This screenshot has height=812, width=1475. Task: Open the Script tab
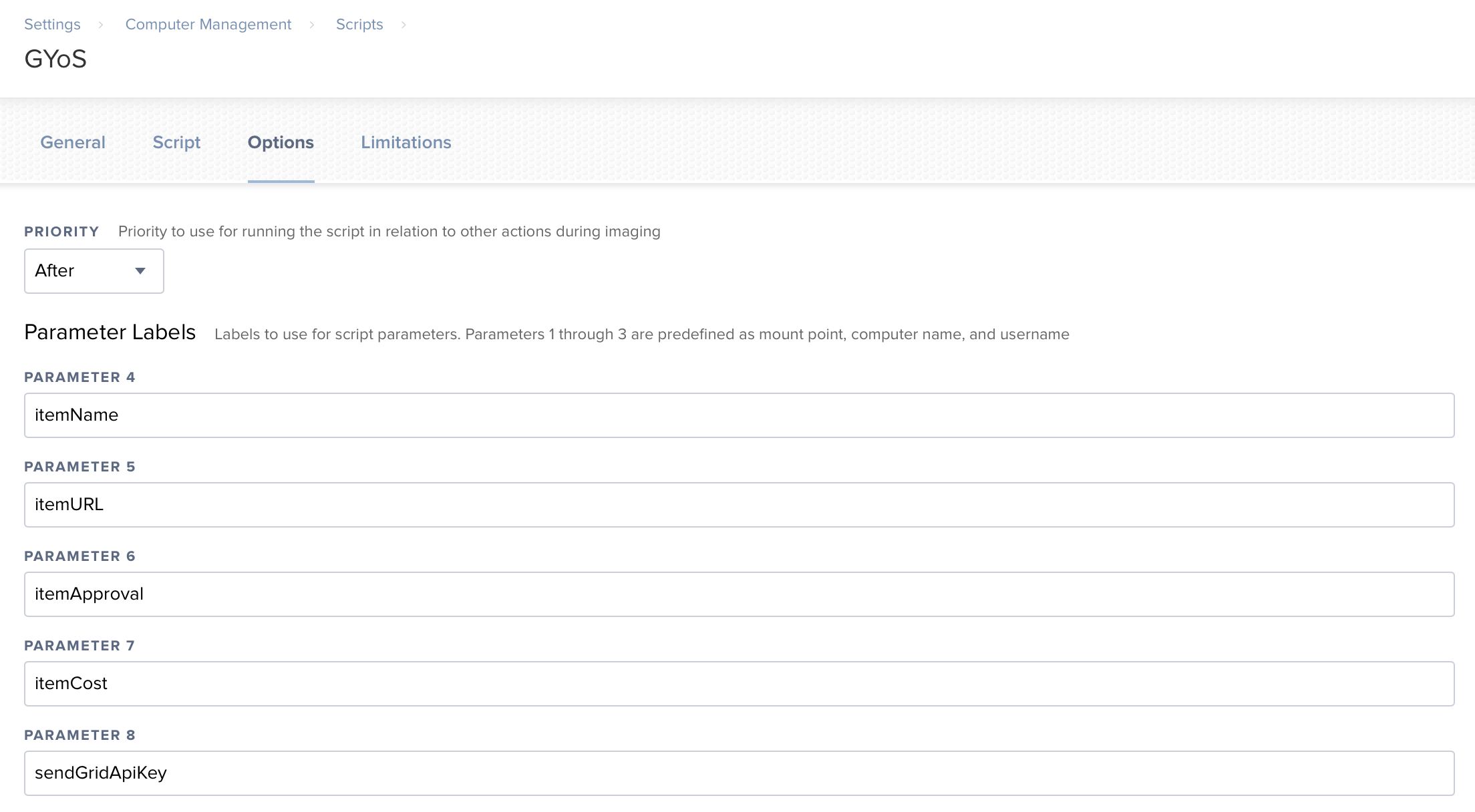[x=176, y=142]
